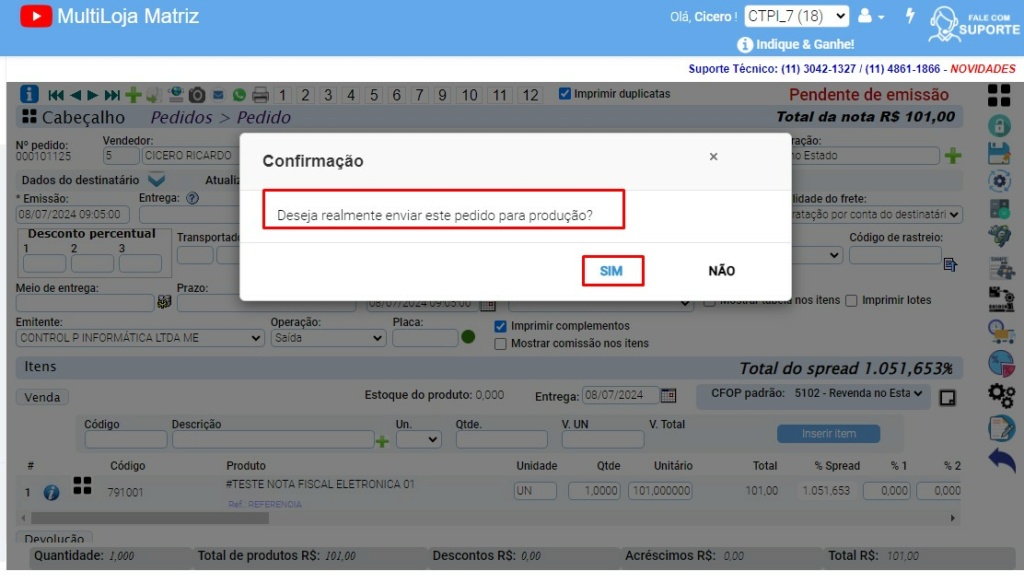Viewport: 1024px width, 583px height.
Task: Open the CTPI_7 (18) dropdown
Action: [796, 16]
